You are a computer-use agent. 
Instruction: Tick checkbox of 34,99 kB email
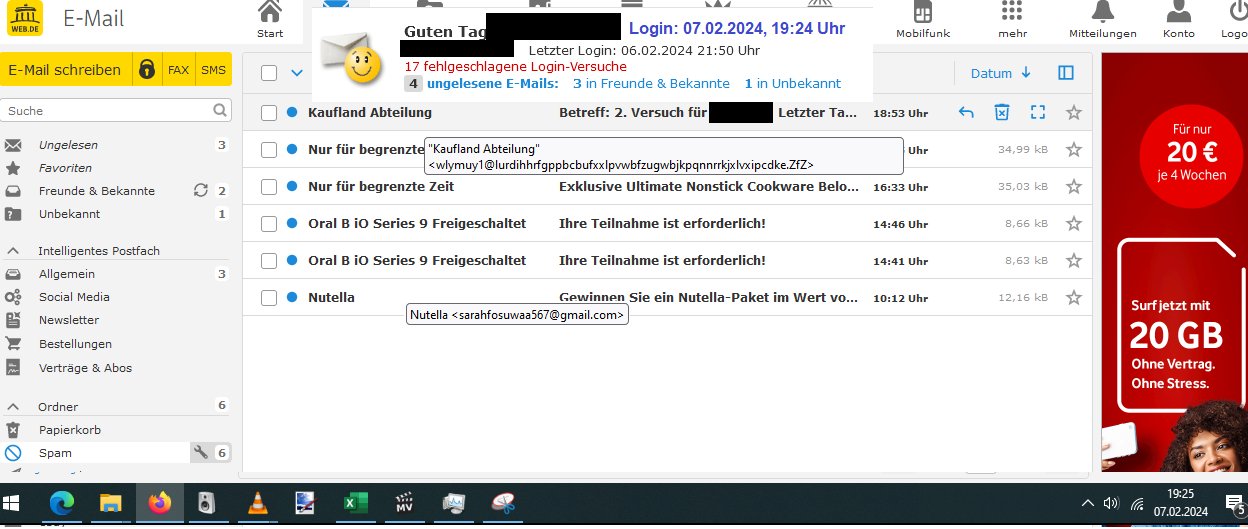tap(269, 150)
